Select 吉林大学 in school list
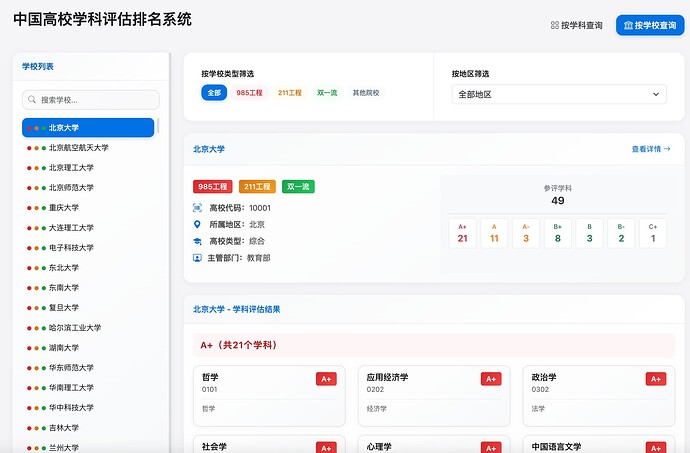This screenshot has width=690, height=453. (x=88, y=428)
